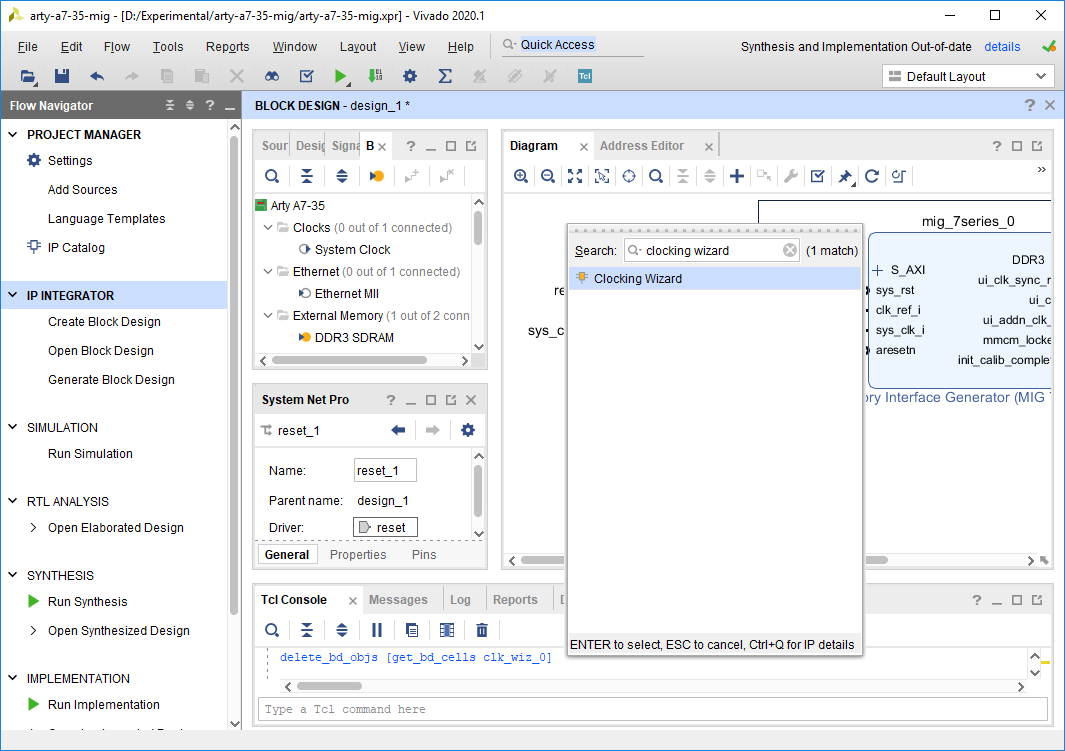Click the Add IP plus icon in Diagram
This screenshot has height=751, width=1065.
point(737,177)
